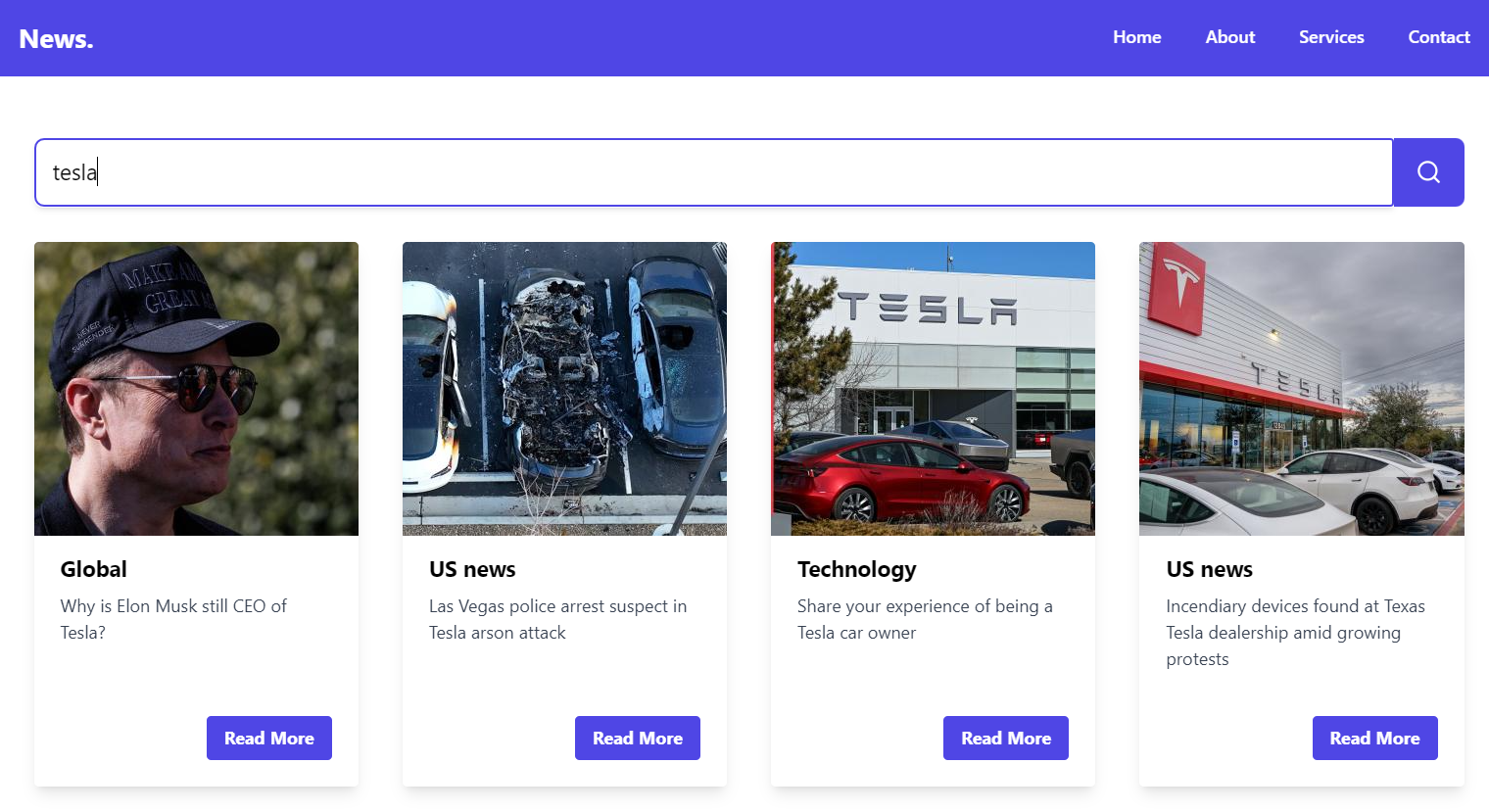Select the red Tesla car showroom image
This screenshot has height=812, width=1489.
tap(933, 389)
